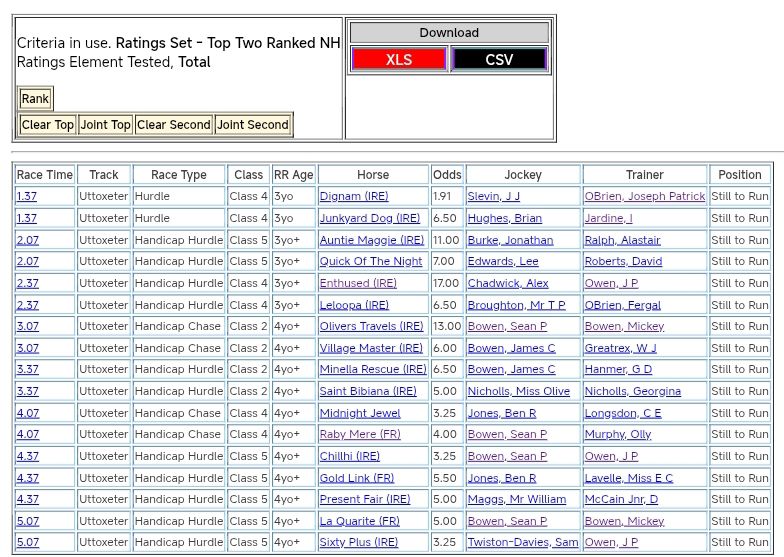784x557 pixels.
Task: Open Gold Link (FR) horse page
Action: [356, 478]
